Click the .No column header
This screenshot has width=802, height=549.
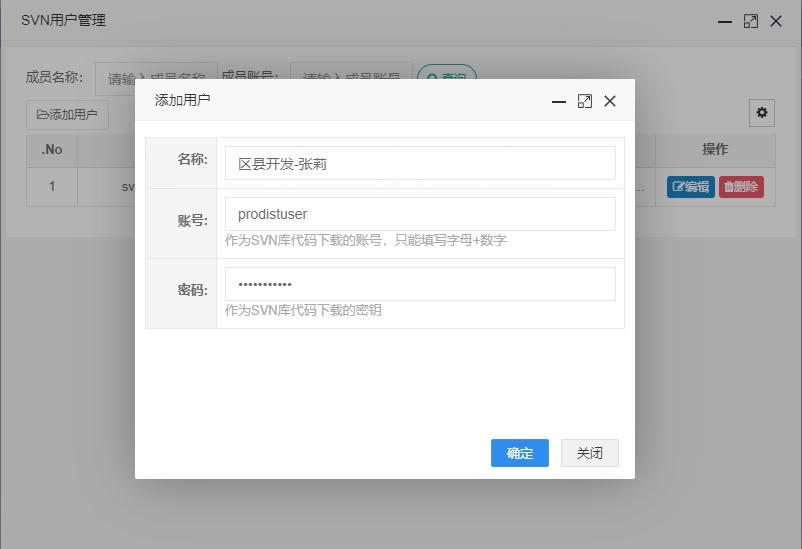click(x=52, y=150)
